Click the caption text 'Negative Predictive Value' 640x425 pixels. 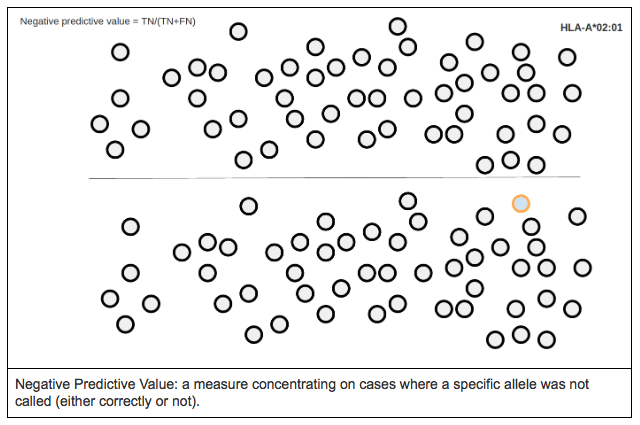(x=95, y=384)
